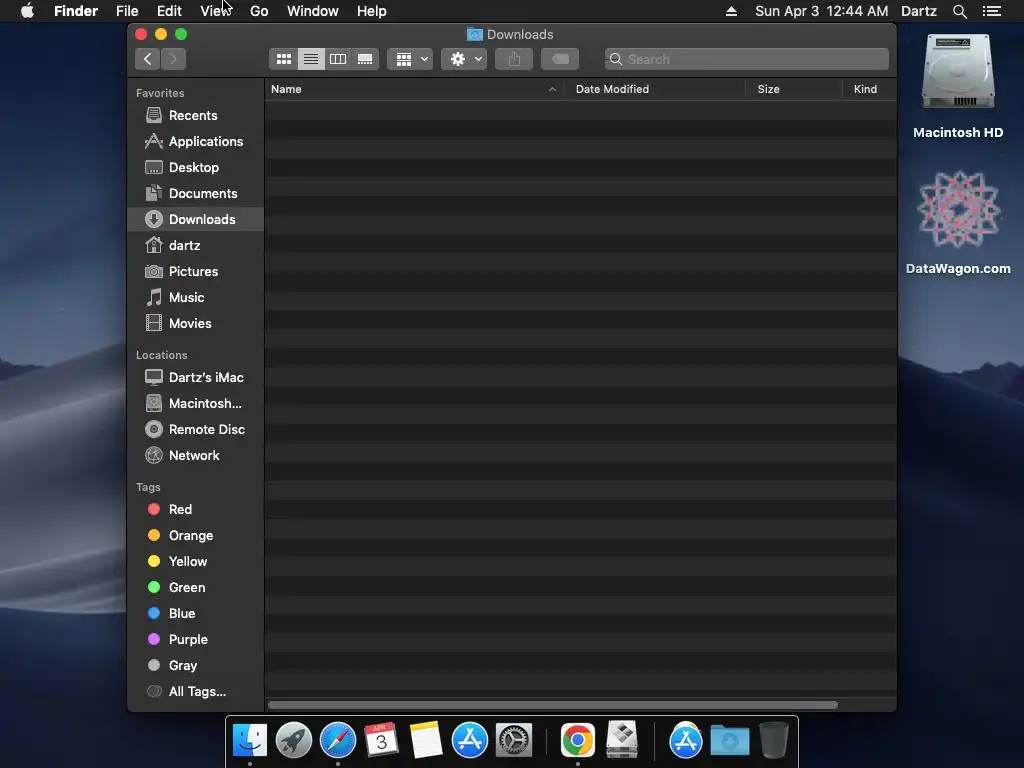This screenshot has width=1024, height=768.
Task: Sort by Date Modified column header
Action: point(655,89)
